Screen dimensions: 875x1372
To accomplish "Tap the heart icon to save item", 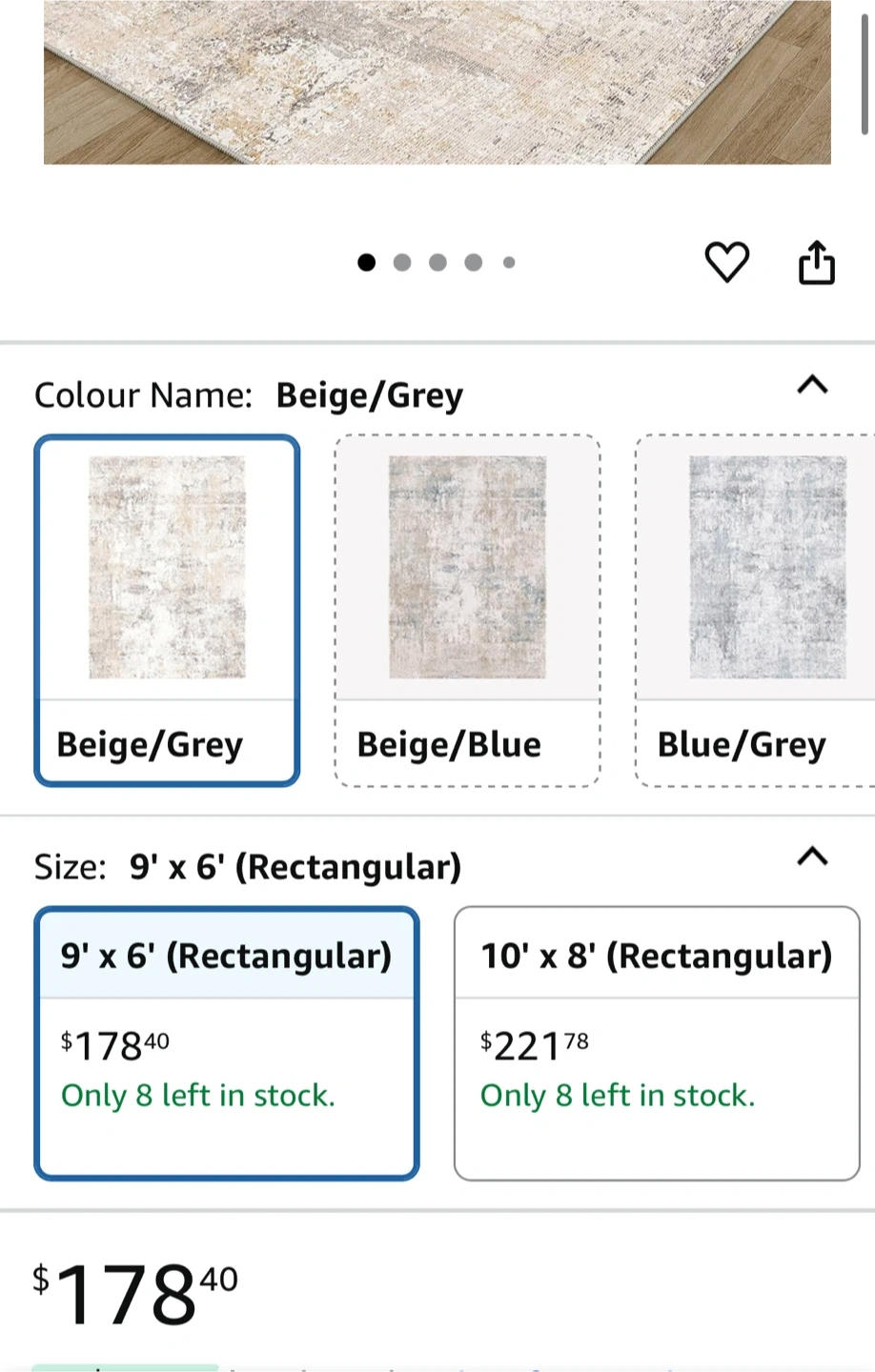I will (x=726, y=262).
